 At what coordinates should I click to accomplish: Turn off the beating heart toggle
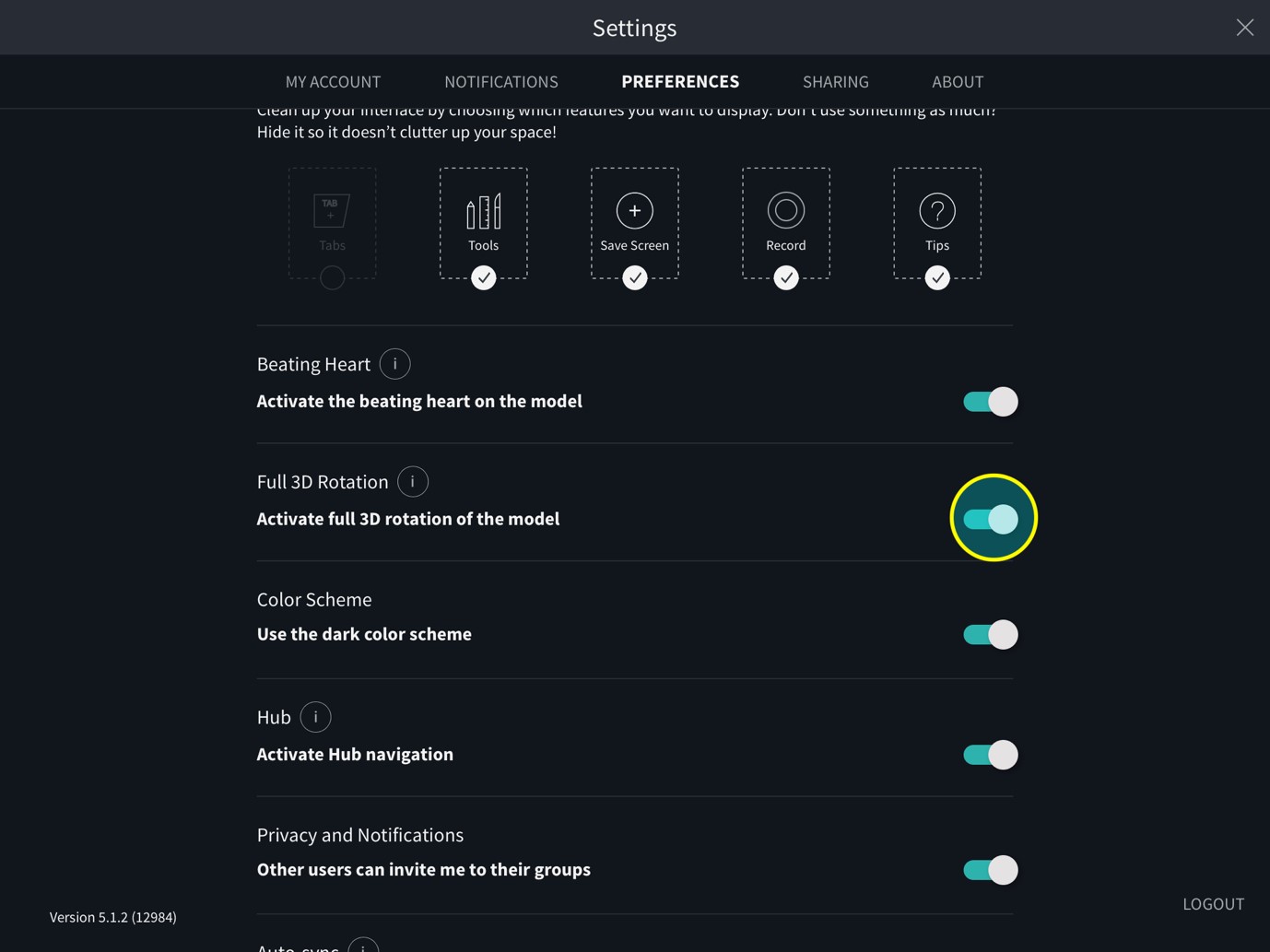[990, 402]
